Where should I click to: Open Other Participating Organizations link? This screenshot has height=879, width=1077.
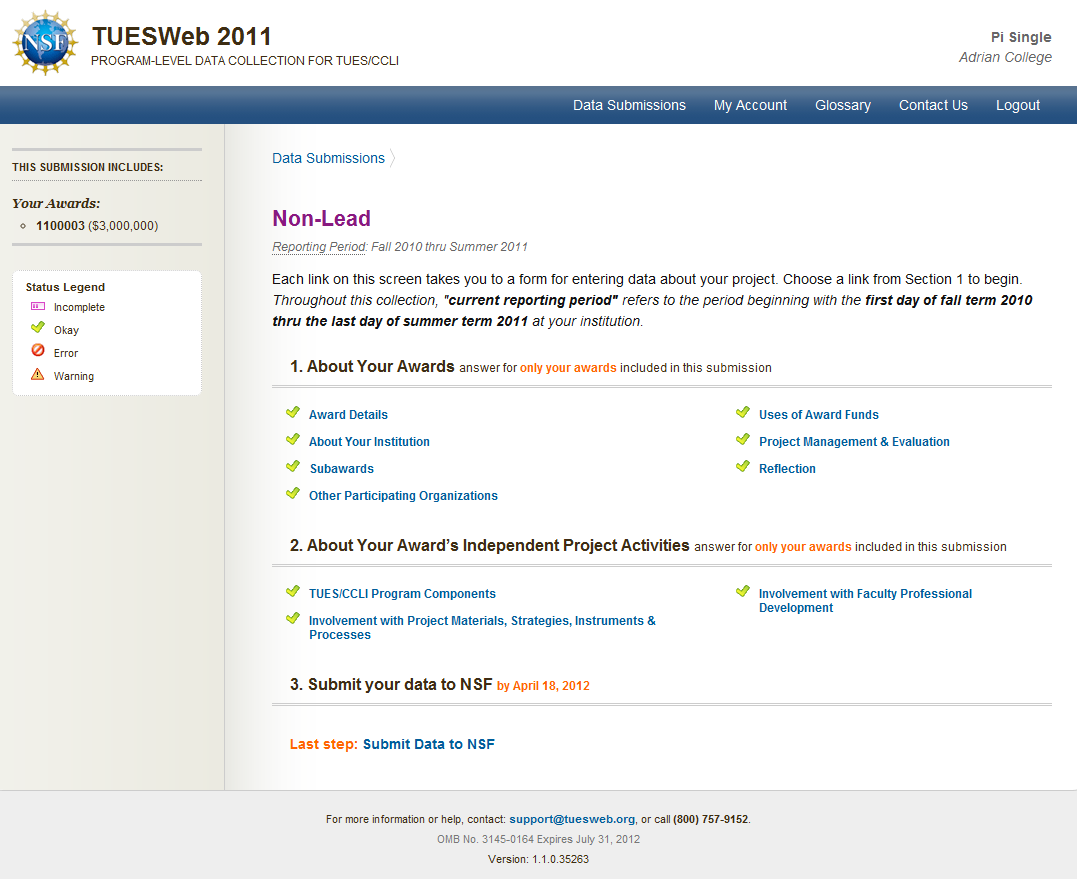click(403, 496)
